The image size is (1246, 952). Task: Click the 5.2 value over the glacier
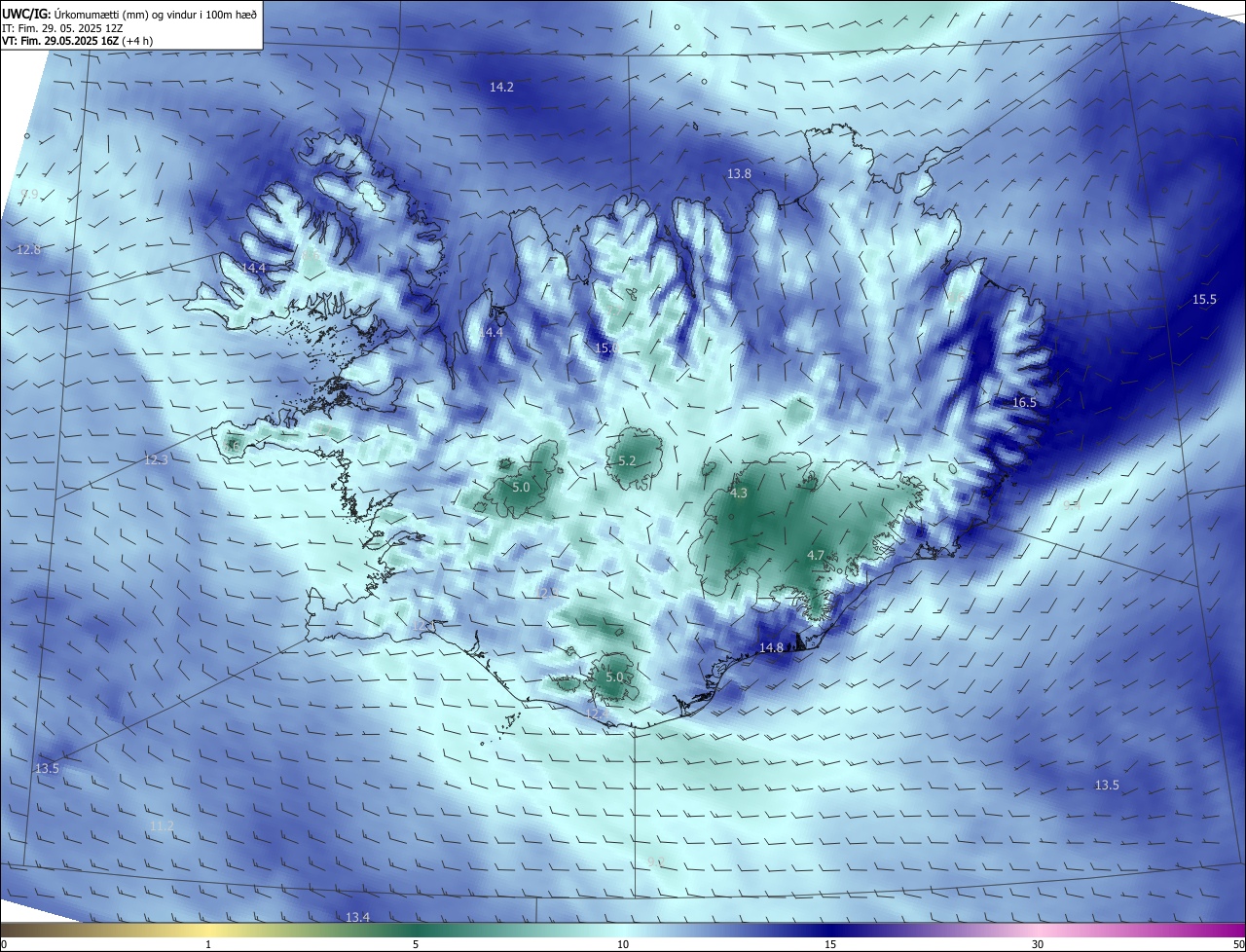(x=627, y=461)
